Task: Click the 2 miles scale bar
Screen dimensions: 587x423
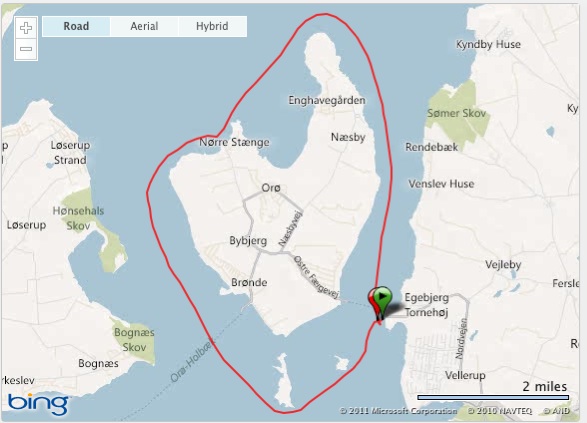Action: pos(493,397)
